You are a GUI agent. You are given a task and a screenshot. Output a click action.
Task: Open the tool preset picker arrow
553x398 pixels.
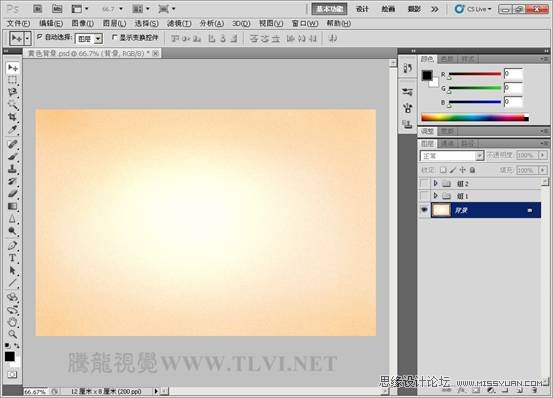[x=27, y=38]
